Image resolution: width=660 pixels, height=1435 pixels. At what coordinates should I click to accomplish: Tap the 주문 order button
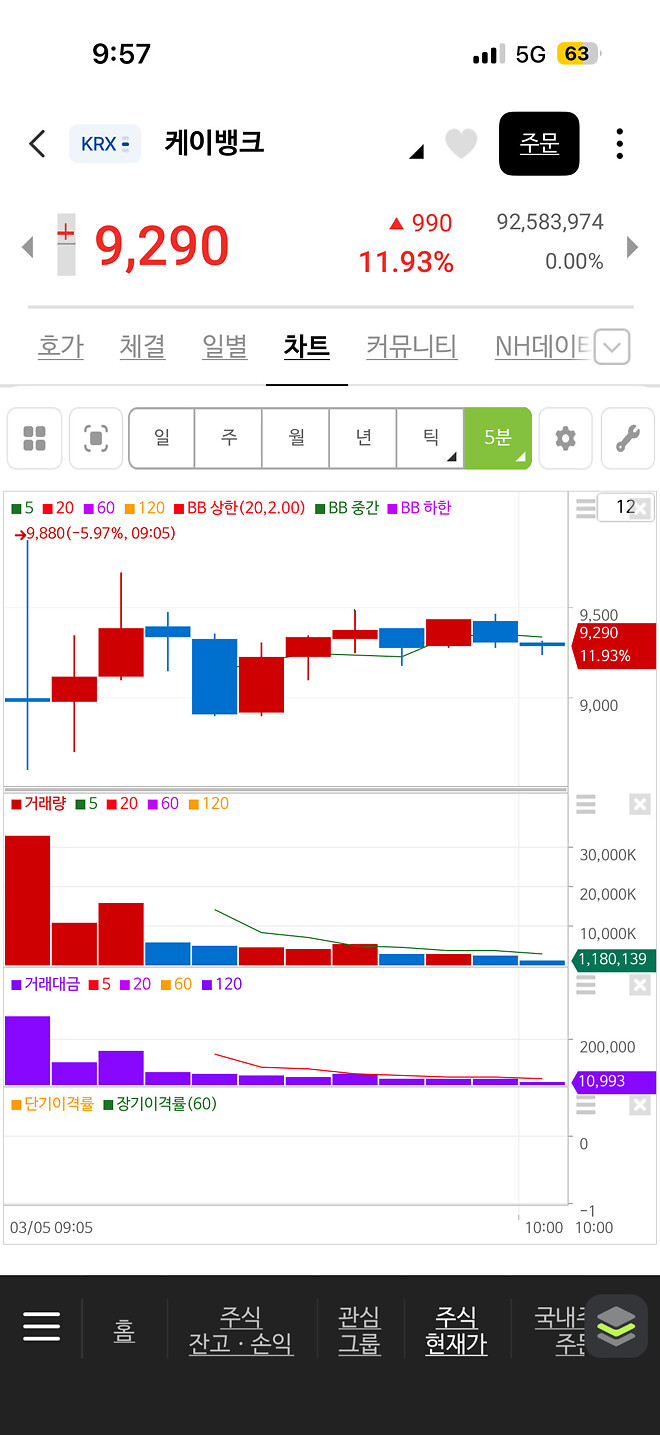pos(539,144)
